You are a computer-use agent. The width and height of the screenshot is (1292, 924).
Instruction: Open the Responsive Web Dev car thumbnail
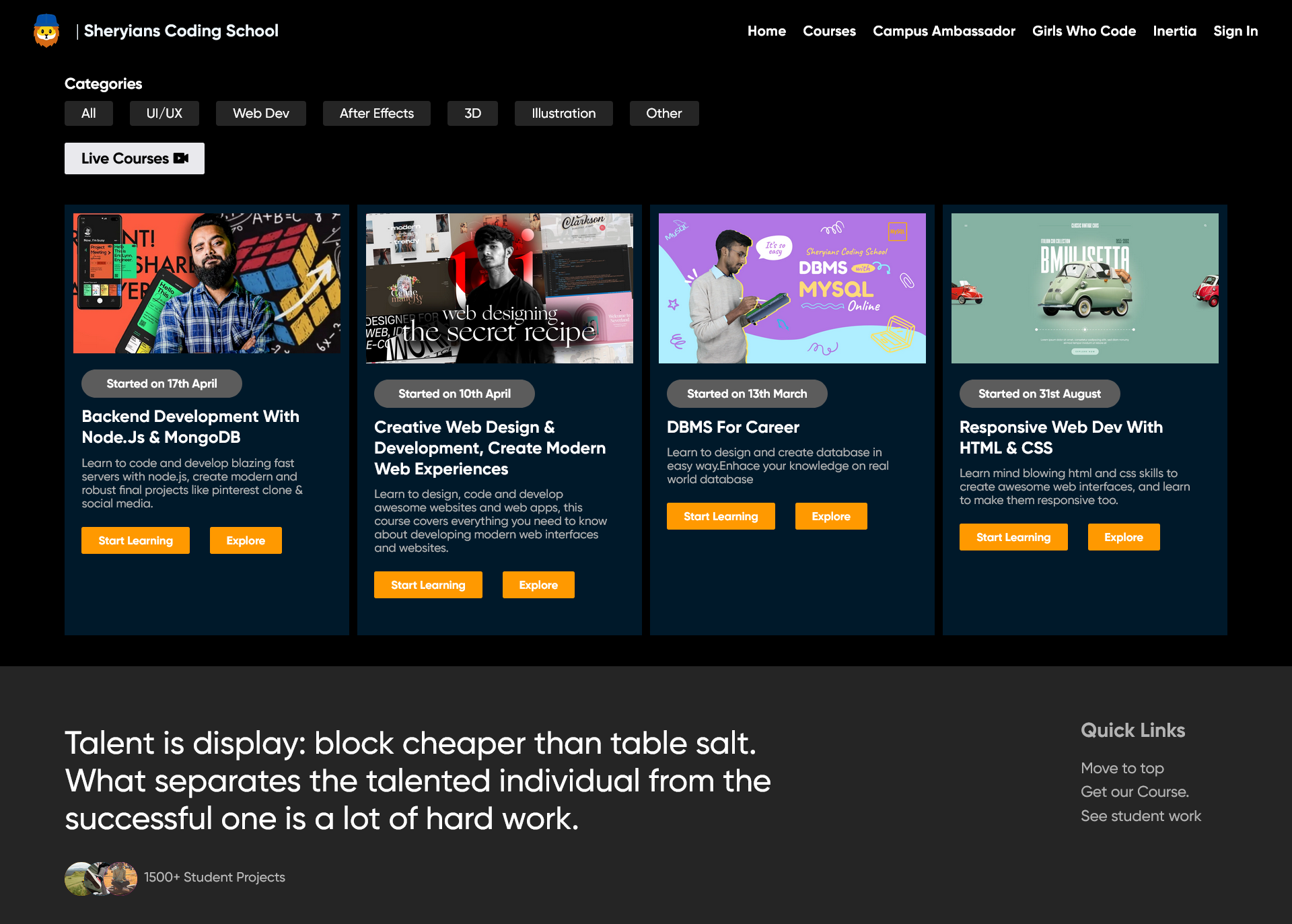[x=1084, y=288]
